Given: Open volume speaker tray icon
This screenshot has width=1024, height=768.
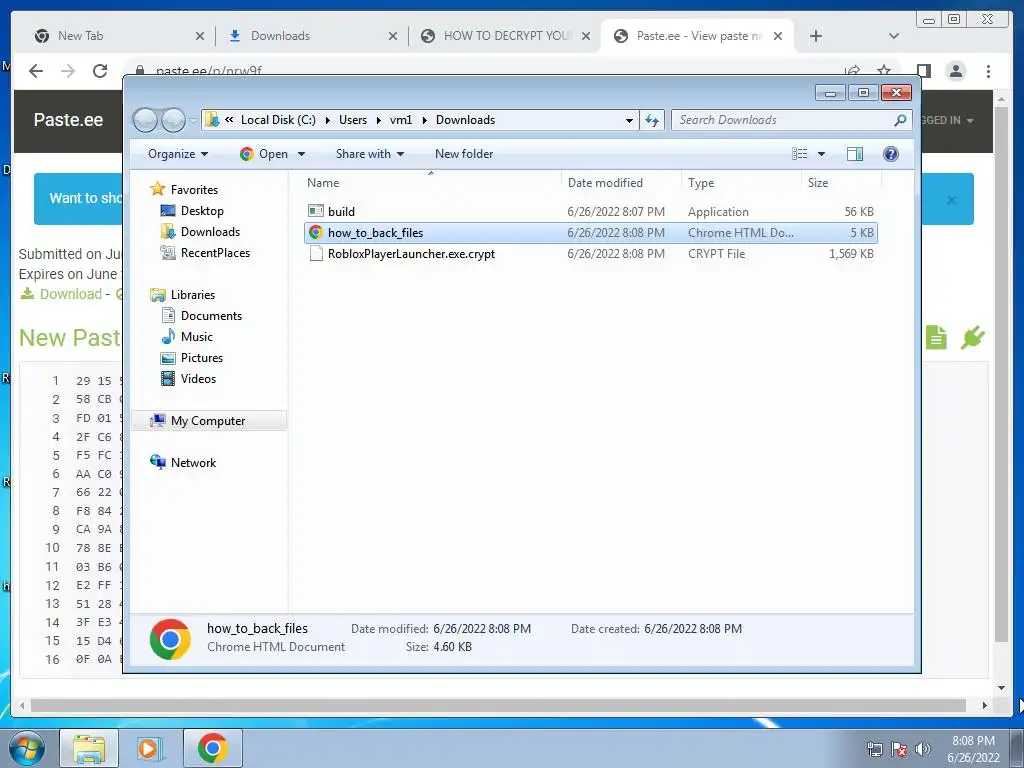Looking at the screenshot, I should coord(923,749).
